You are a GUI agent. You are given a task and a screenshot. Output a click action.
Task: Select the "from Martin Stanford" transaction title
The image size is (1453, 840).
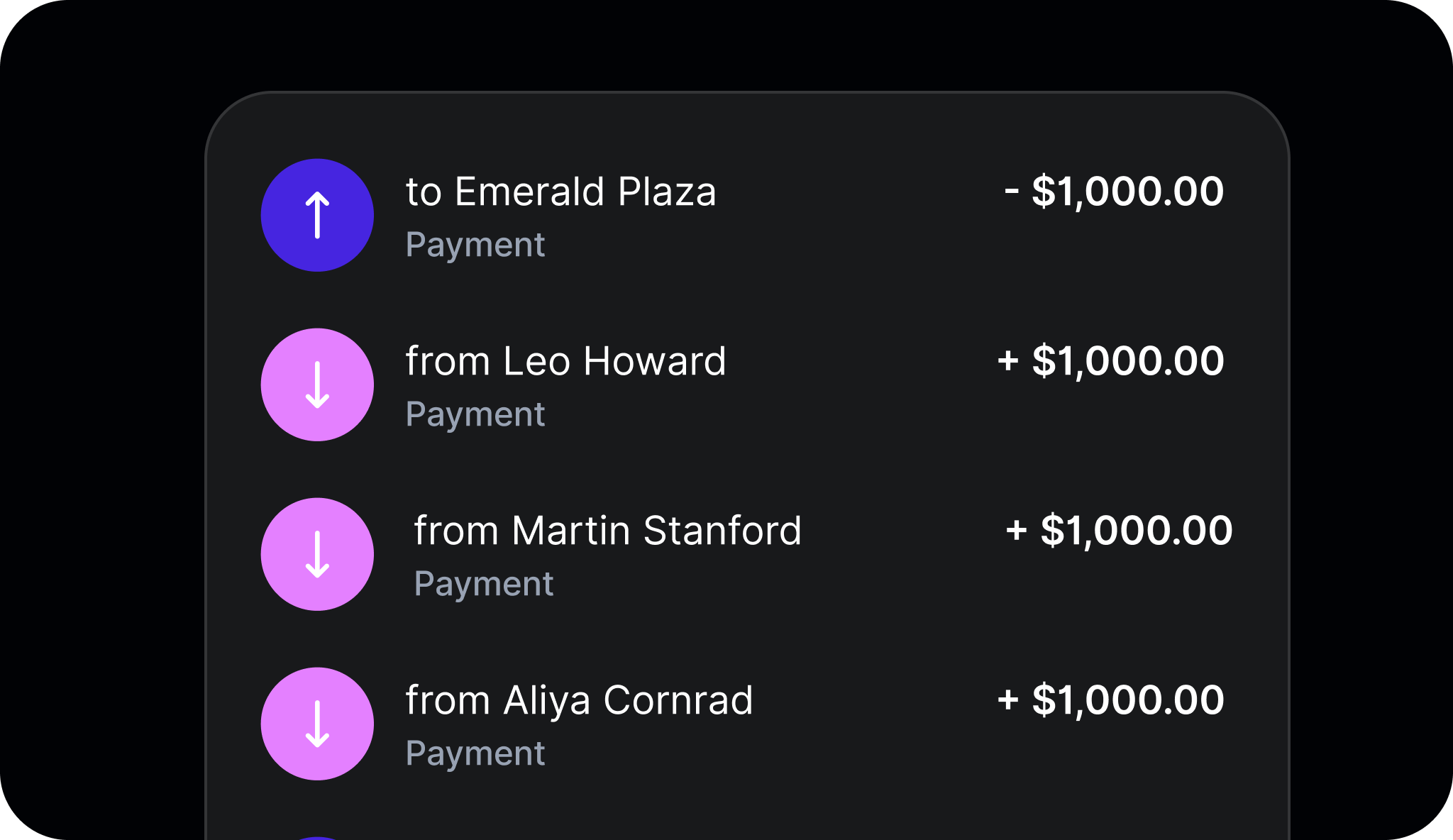click(x=607, y=531)
